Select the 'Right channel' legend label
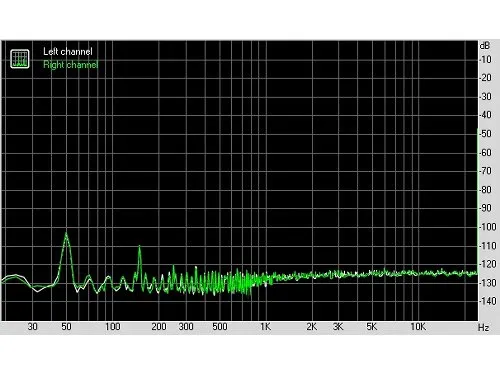 pyautogui.click(x=71, y=64)
